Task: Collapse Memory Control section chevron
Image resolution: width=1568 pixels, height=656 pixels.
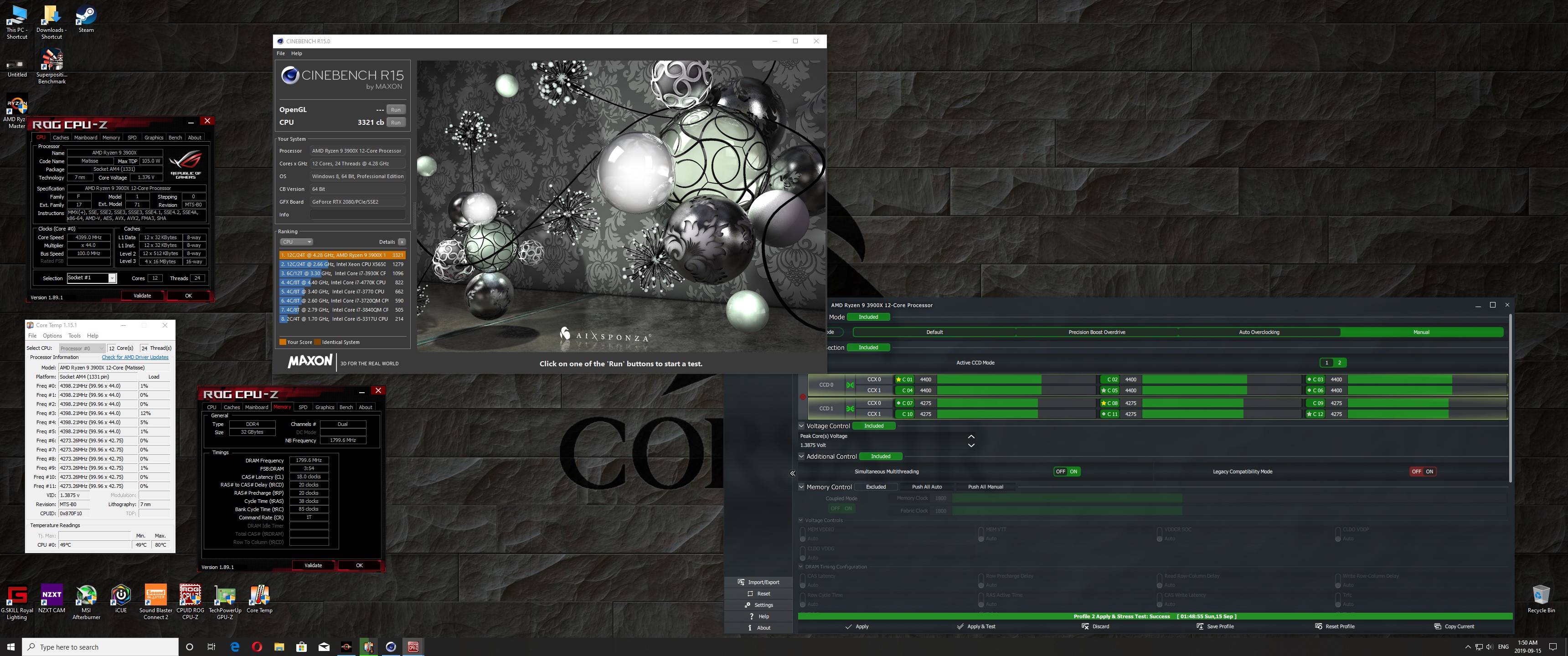Action: 802,487
